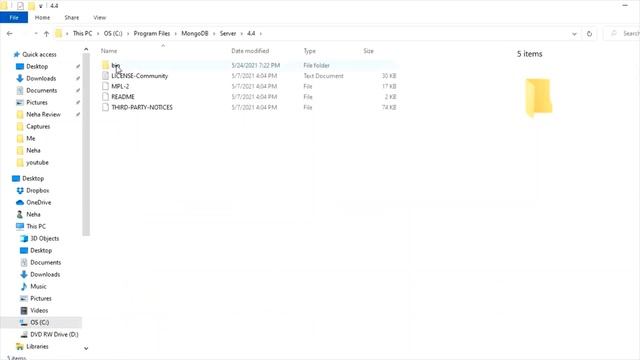This screenshot has height=360, width=640.
Task: Open Downloads under This PC
Action: point(45,275)
